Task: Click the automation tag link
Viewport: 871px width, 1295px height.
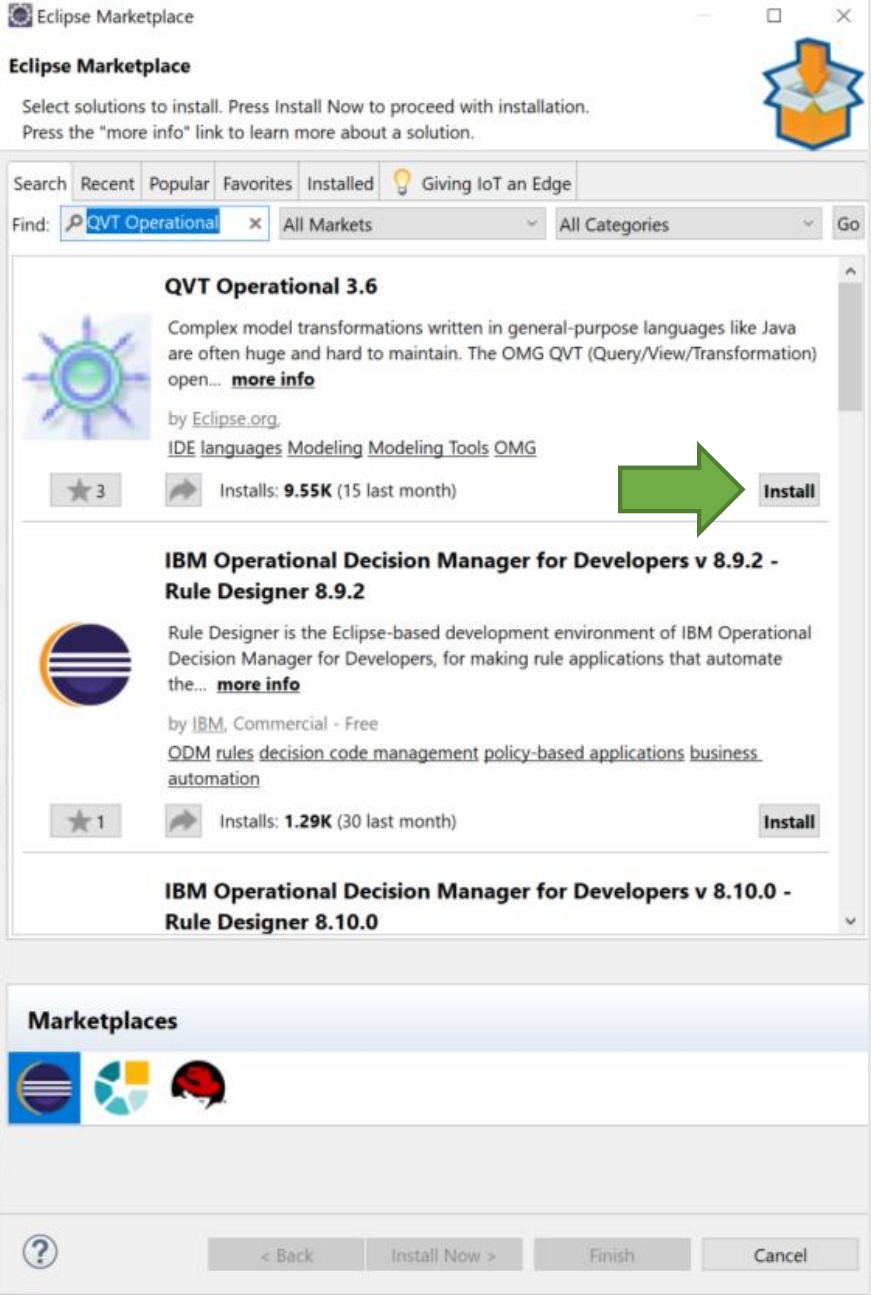Action: click(213, 779)
